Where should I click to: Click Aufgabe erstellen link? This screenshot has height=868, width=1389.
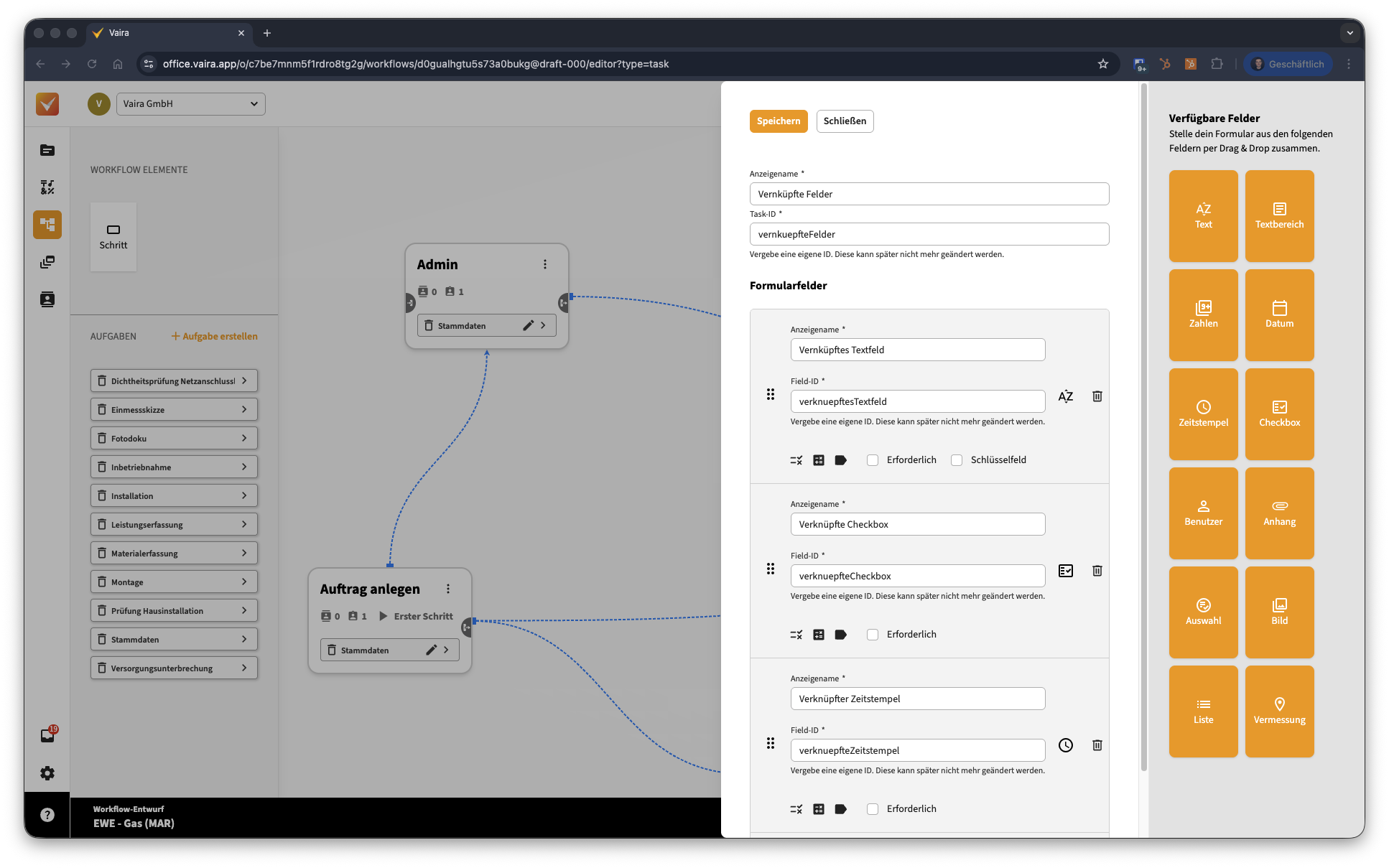tap(214, 336)
